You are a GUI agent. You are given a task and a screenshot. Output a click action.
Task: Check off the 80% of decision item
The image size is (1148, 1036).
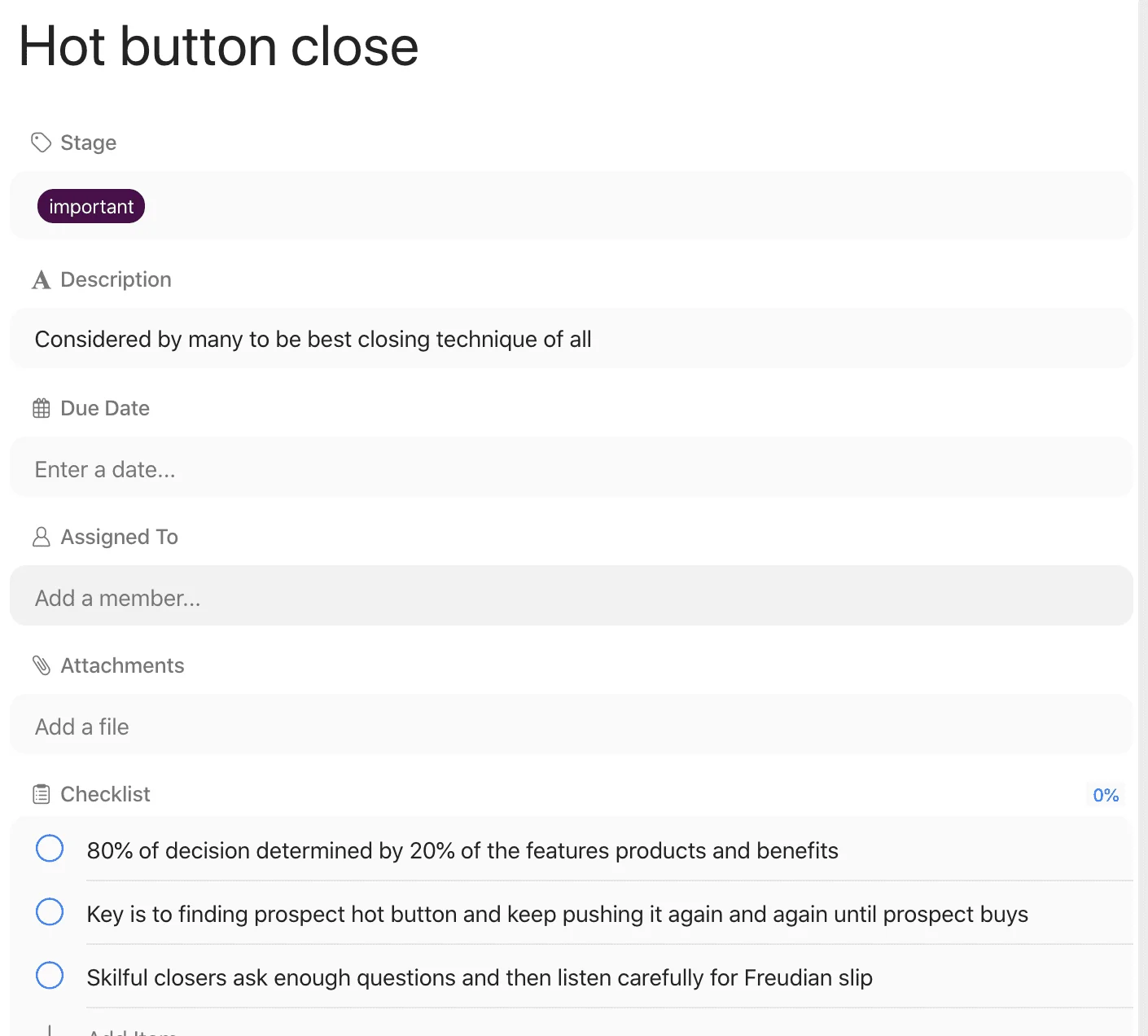[50, 849]
